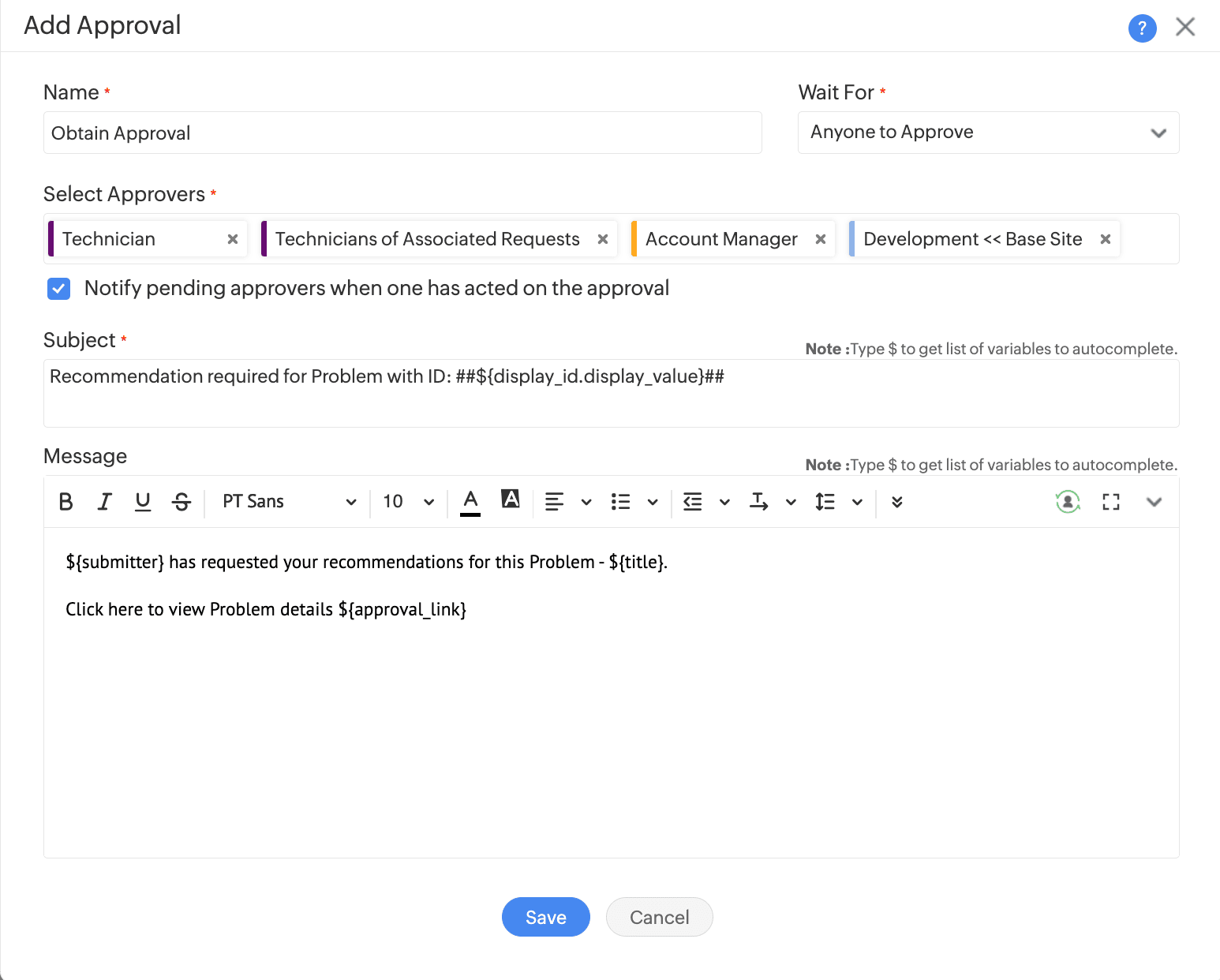Choose text background highlight color

point(511,499)
